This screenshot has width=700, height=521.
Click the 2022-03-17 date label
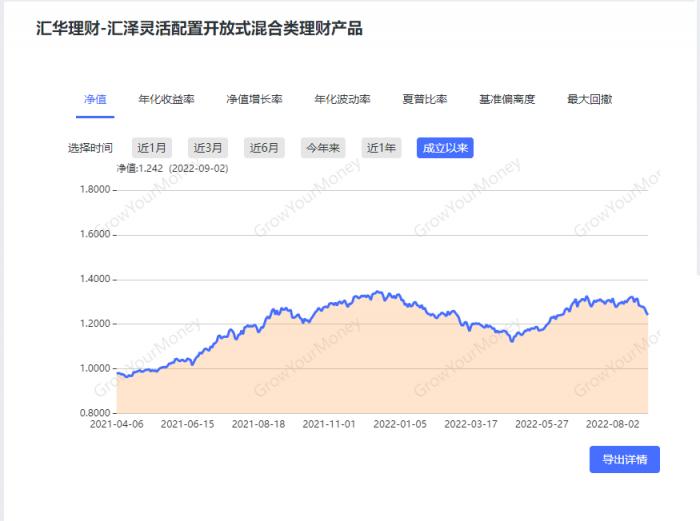(471, 424)
